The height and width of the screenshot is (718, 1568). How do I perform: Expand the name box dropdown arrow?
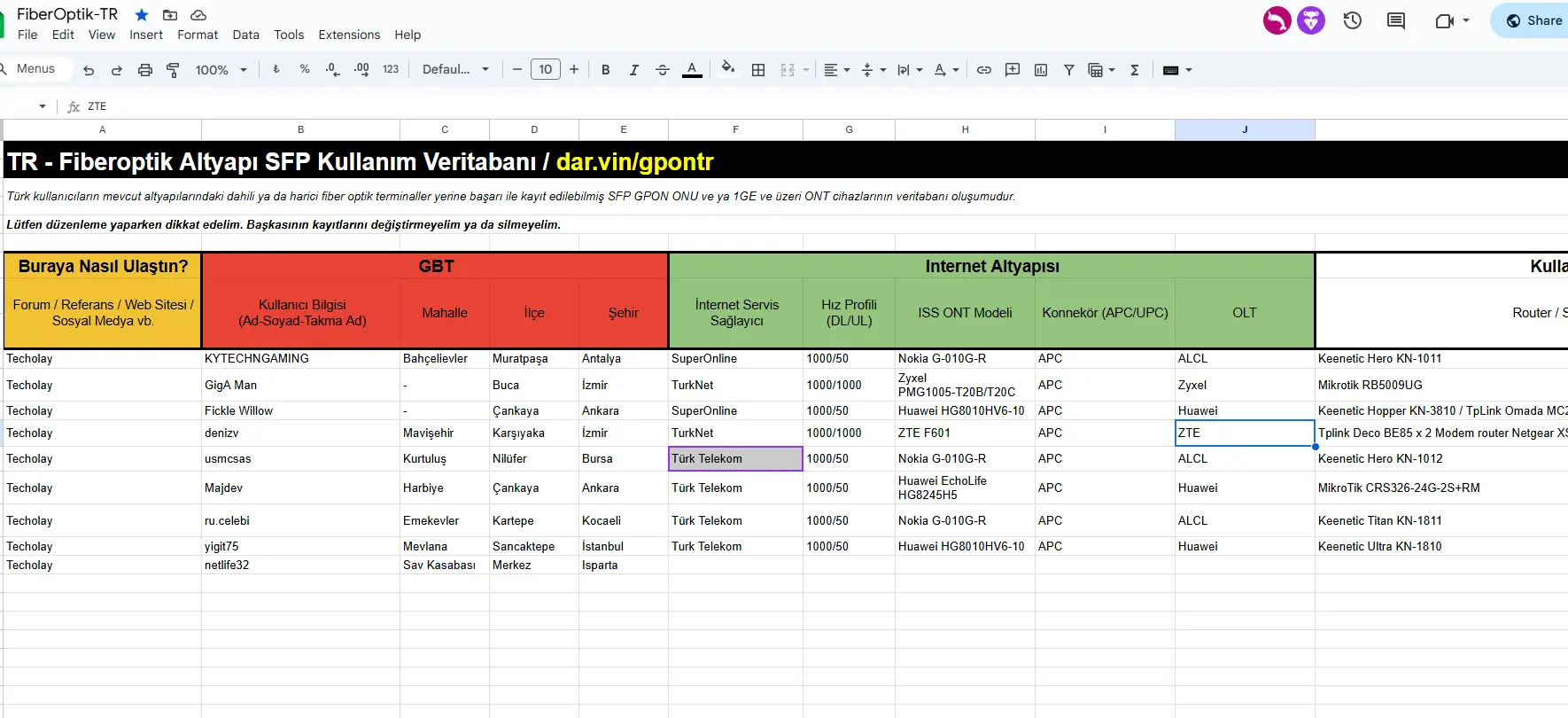pyautogui.click(x=42, y=106)
